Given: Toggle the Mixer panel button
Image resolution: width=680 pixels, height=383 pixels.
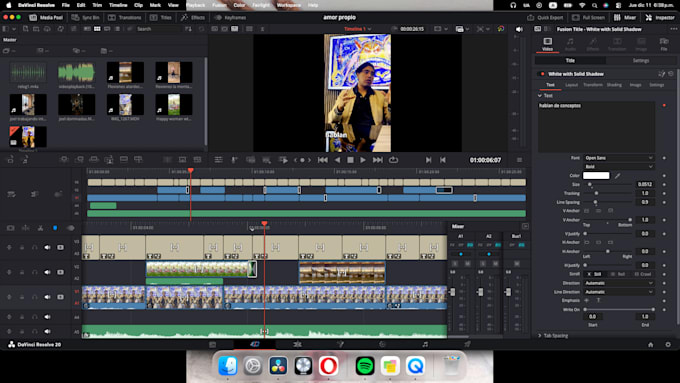Looking at the screenshot, I should coord(625,18).
